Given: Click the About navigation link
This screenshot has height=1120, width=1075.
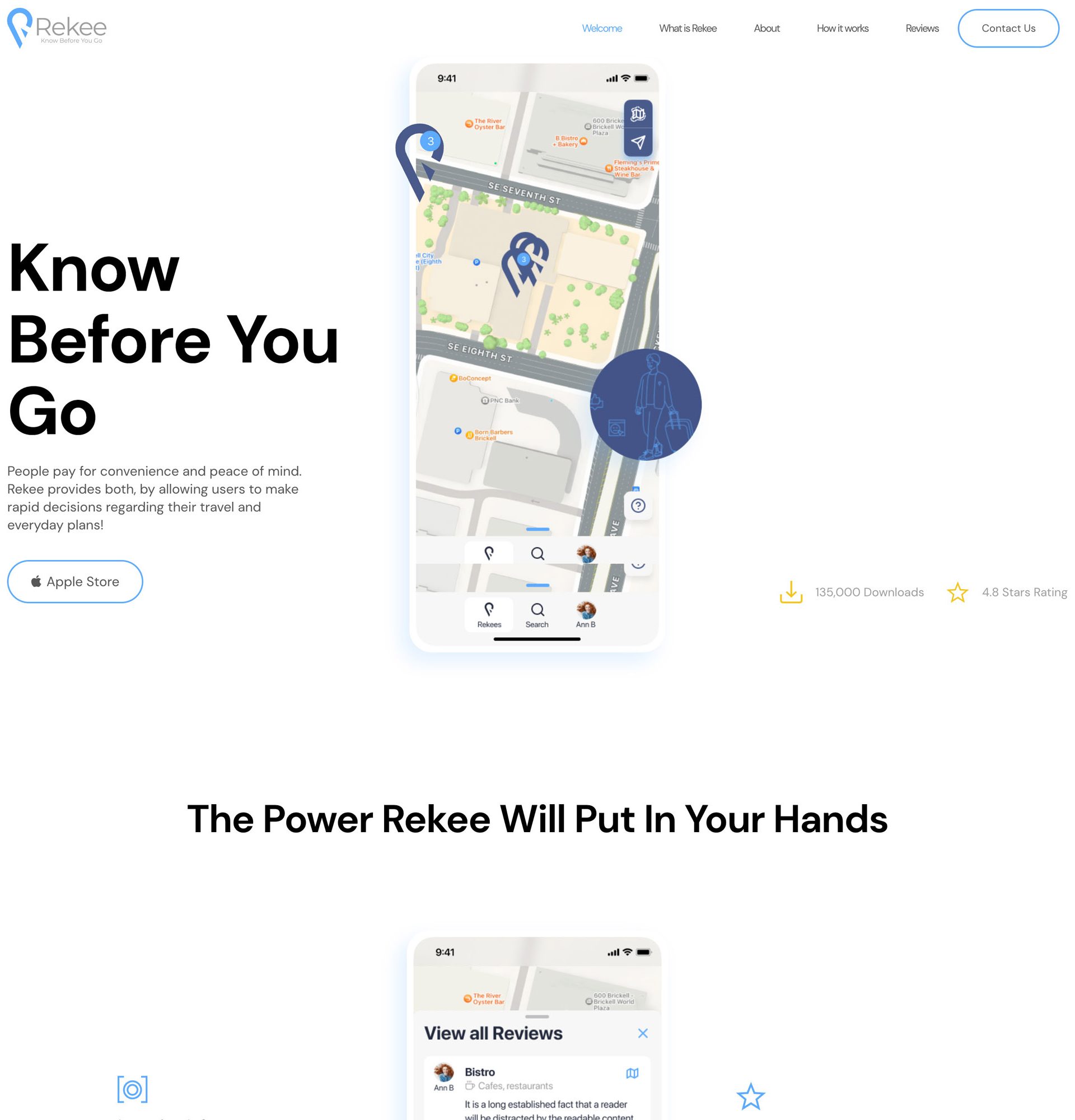Looking at the screenshot, I should [x=767, y=28].
